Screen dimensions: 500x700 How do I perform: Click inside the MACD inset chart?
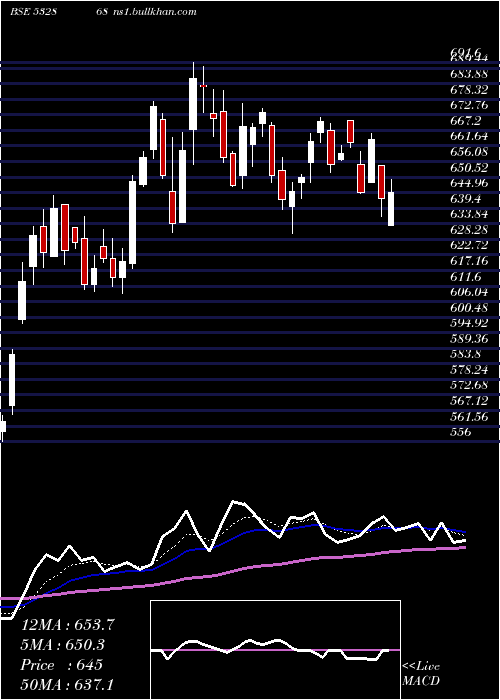coord(275,650)
